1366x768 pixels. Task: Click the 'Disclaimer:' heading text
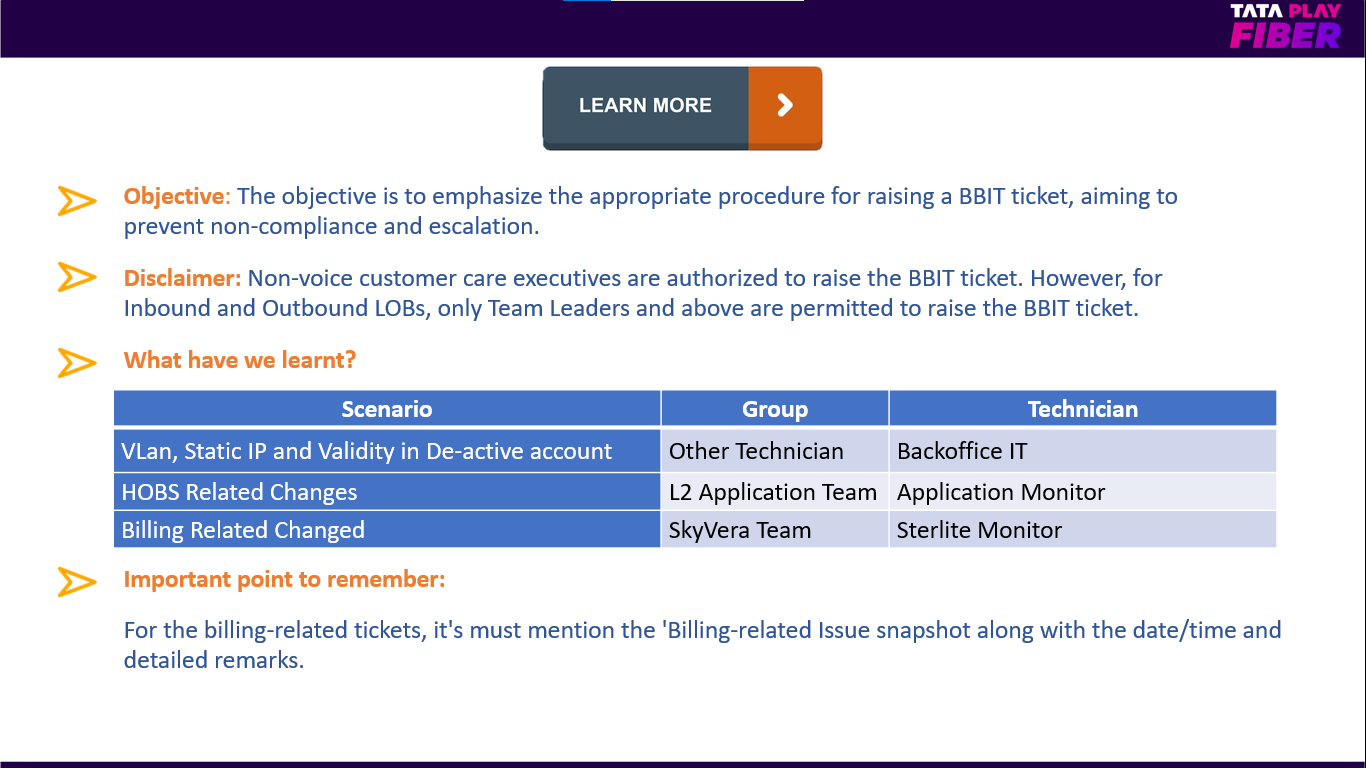pos(183,278)
